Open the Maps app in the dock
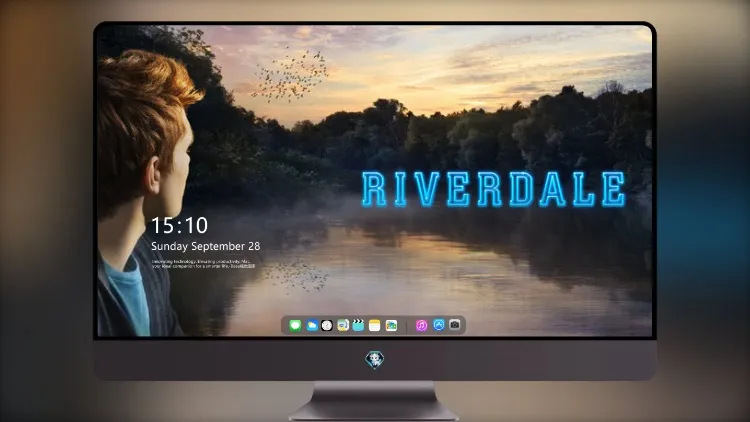The image size is (750, 422). coord(342,325)
